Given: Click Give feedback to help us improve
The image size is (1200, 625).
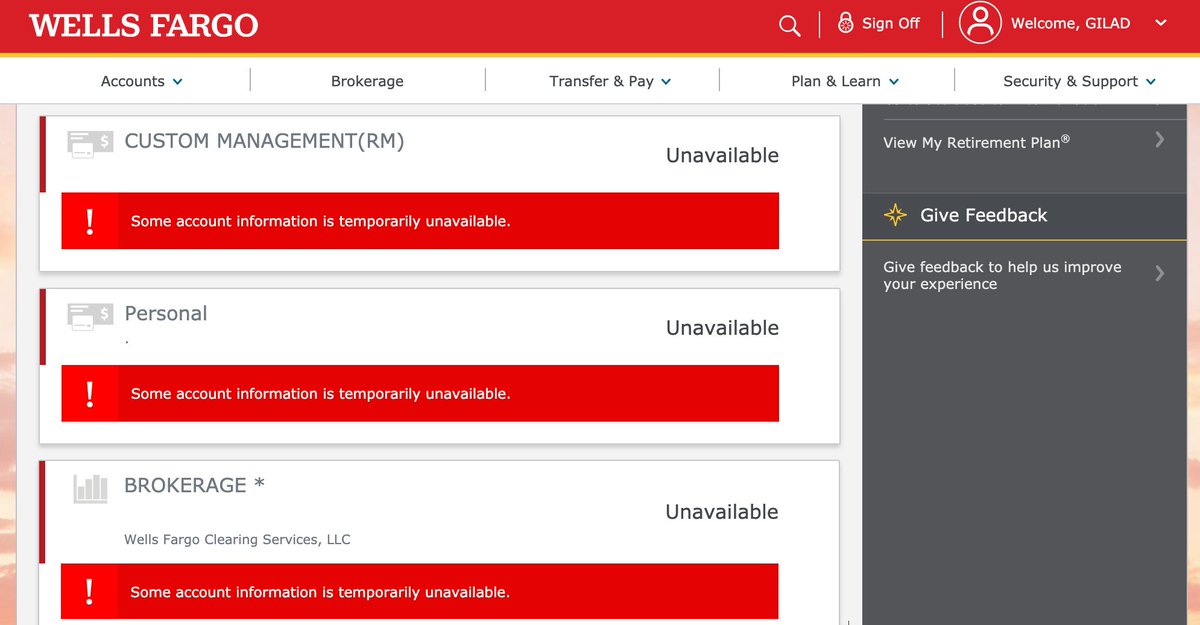Looking at the screenshot, I should 1002,275.
